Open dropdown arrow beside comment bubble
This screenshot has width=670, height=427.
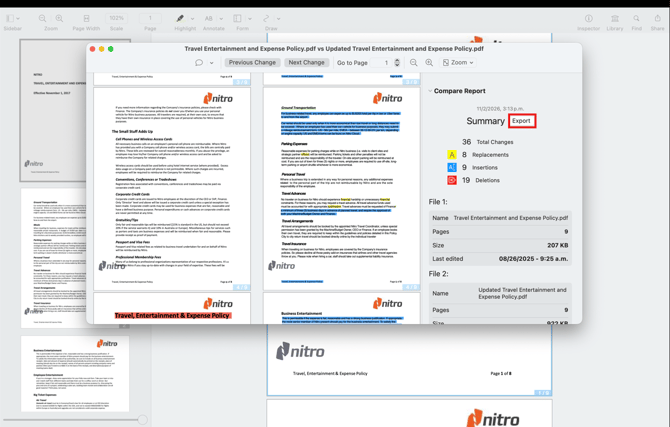pyautogui.click(x=212, y=63)
